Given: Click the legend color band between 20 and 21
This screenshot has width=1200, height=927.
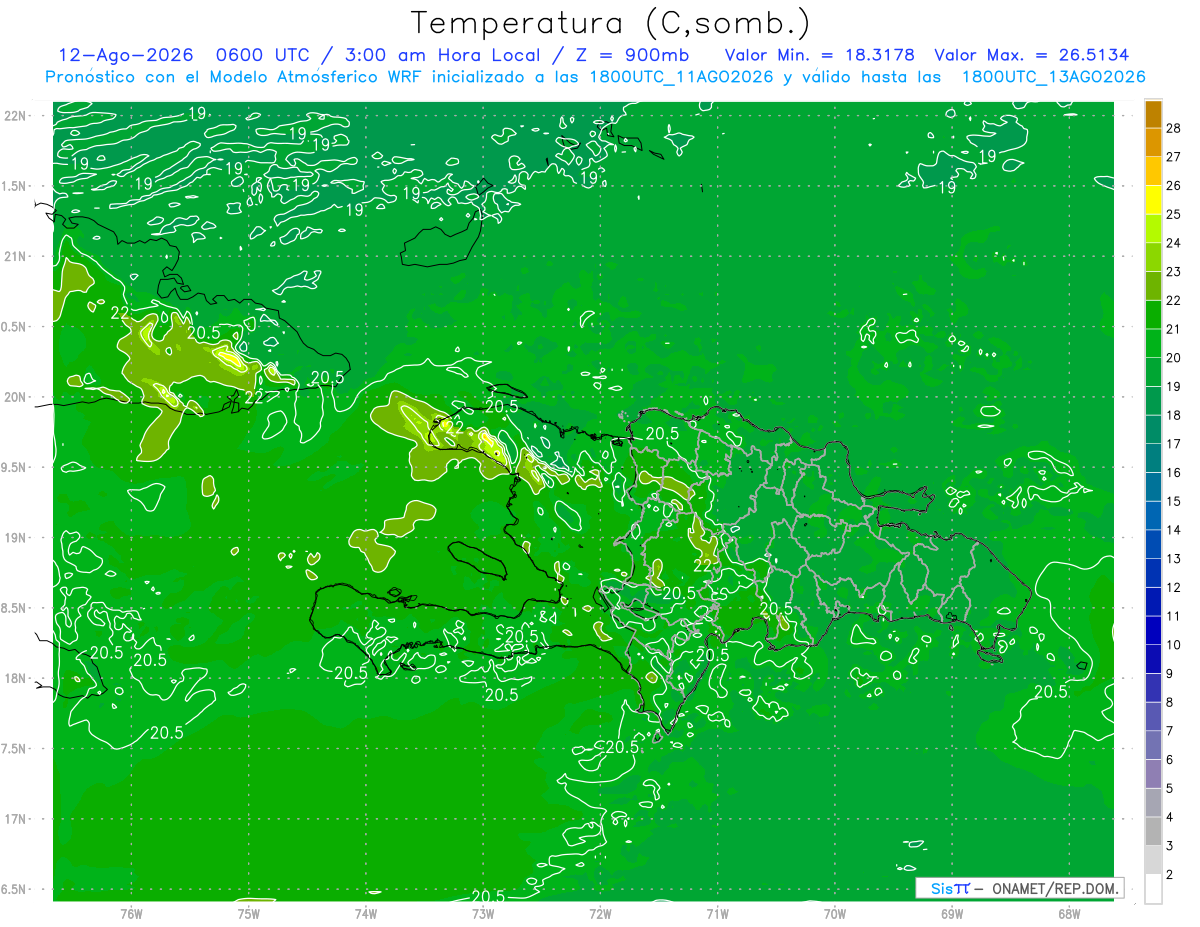Looking at the screenshot, I should [1153, 343].
